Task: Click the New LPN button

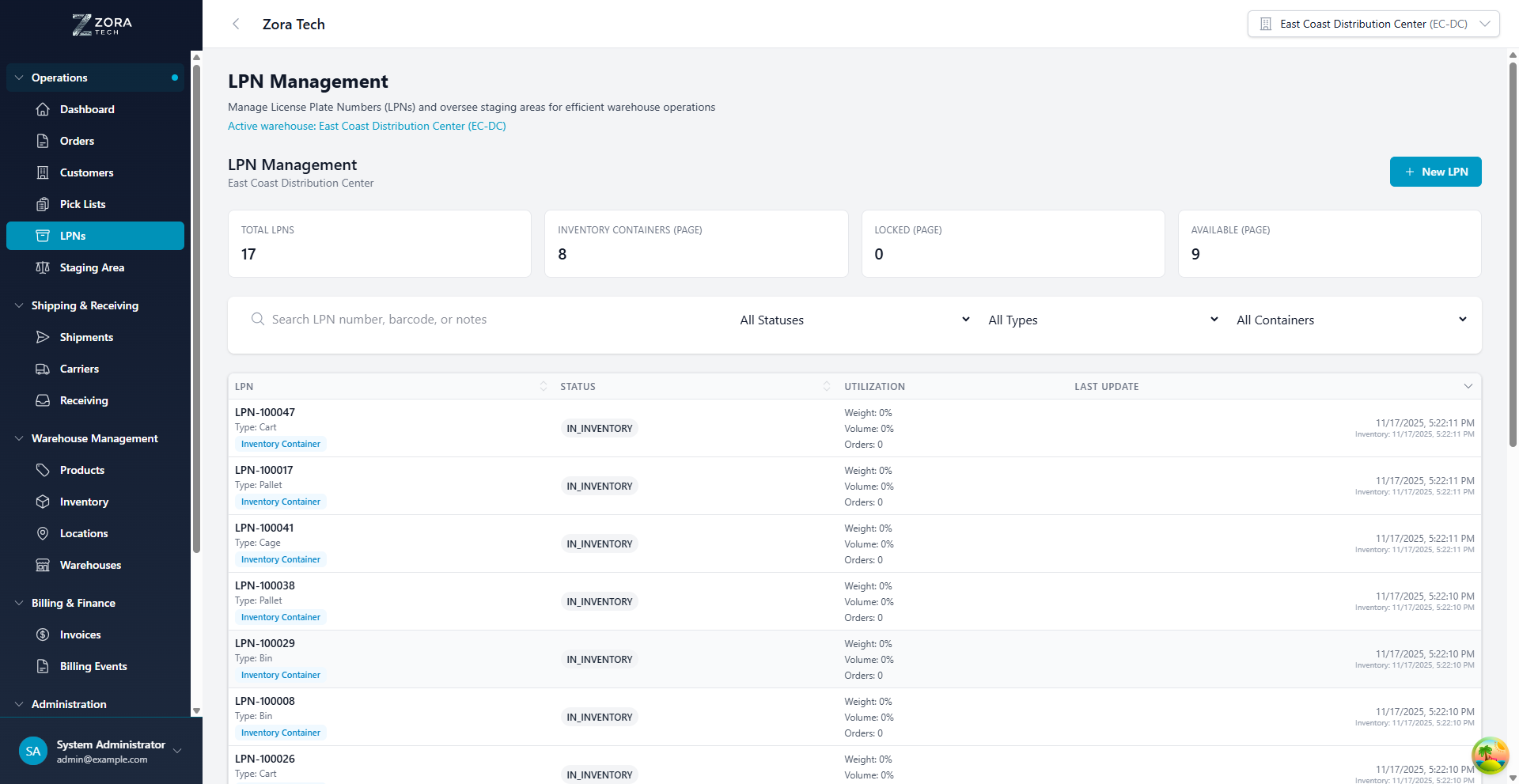Action: point(1435,172)
